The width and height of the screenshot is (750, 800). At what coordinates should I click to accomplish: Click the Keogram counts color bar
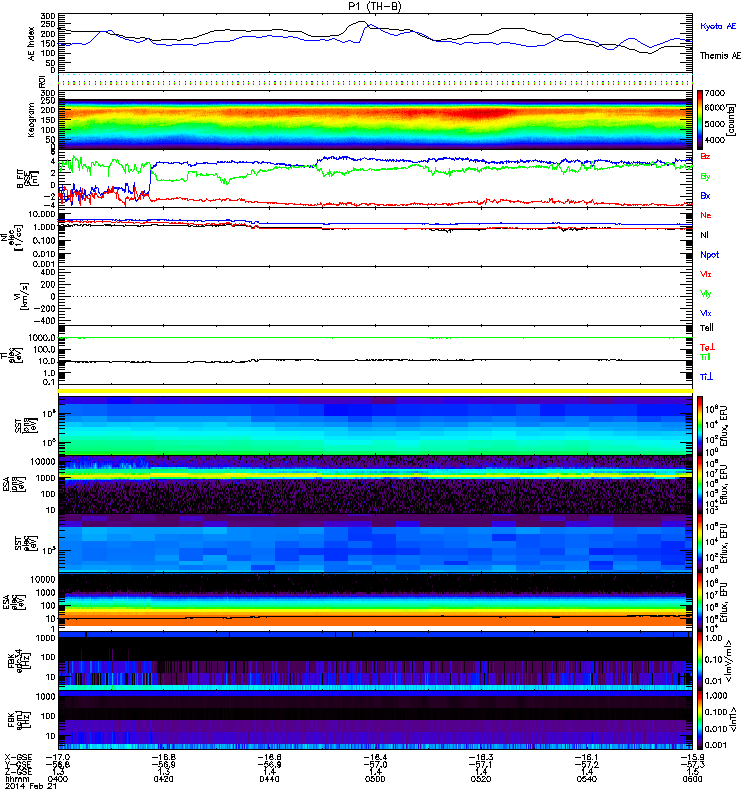(701, 118)
